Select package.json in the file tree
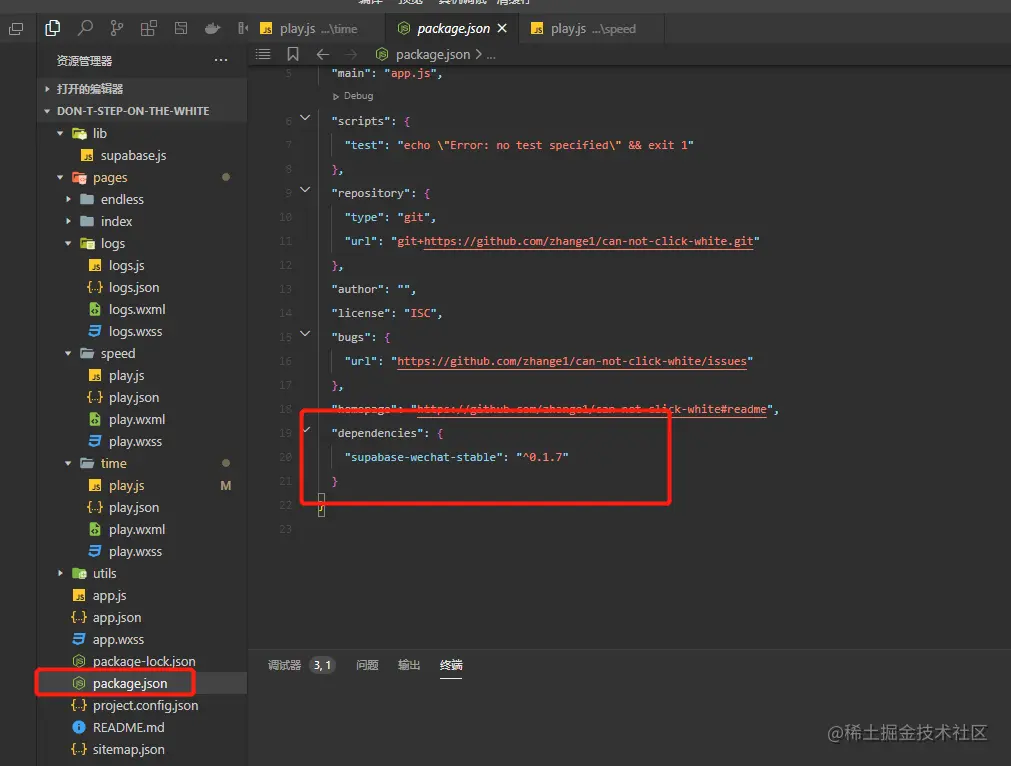 130,683
